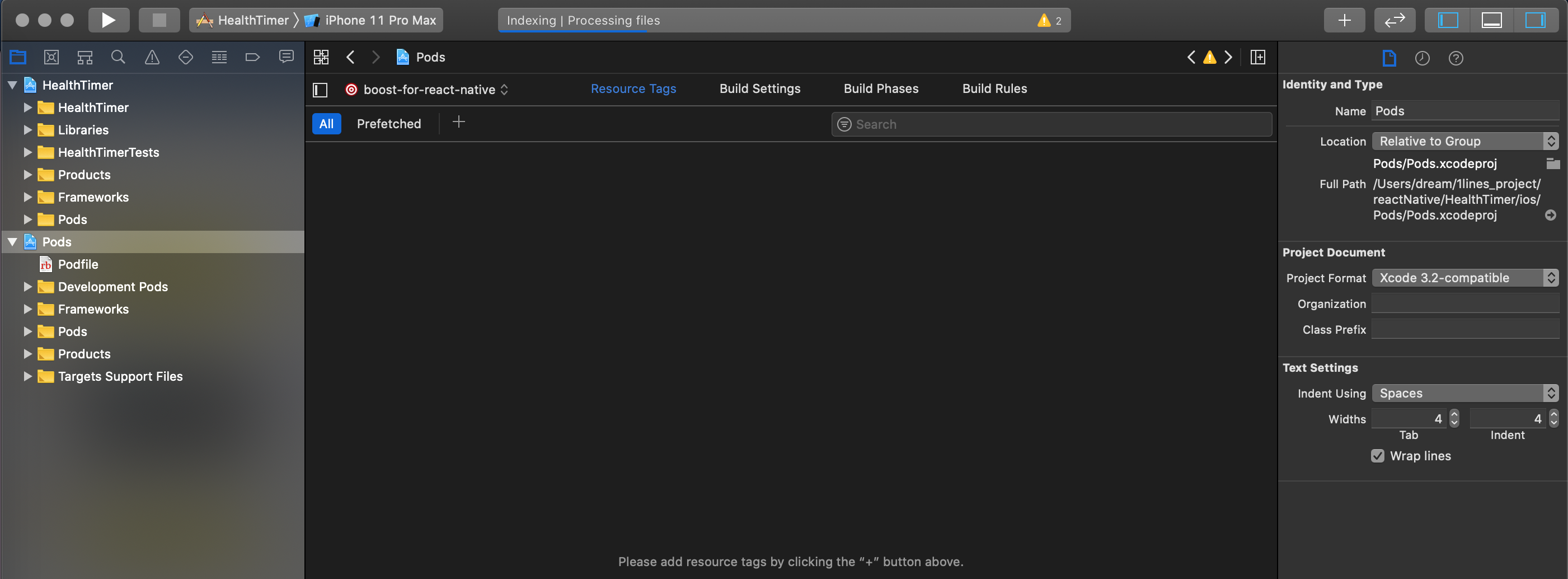This screenshot has height=579, width=1568.
Task: Show the Symbol navigator
Action: click(85, 57)
